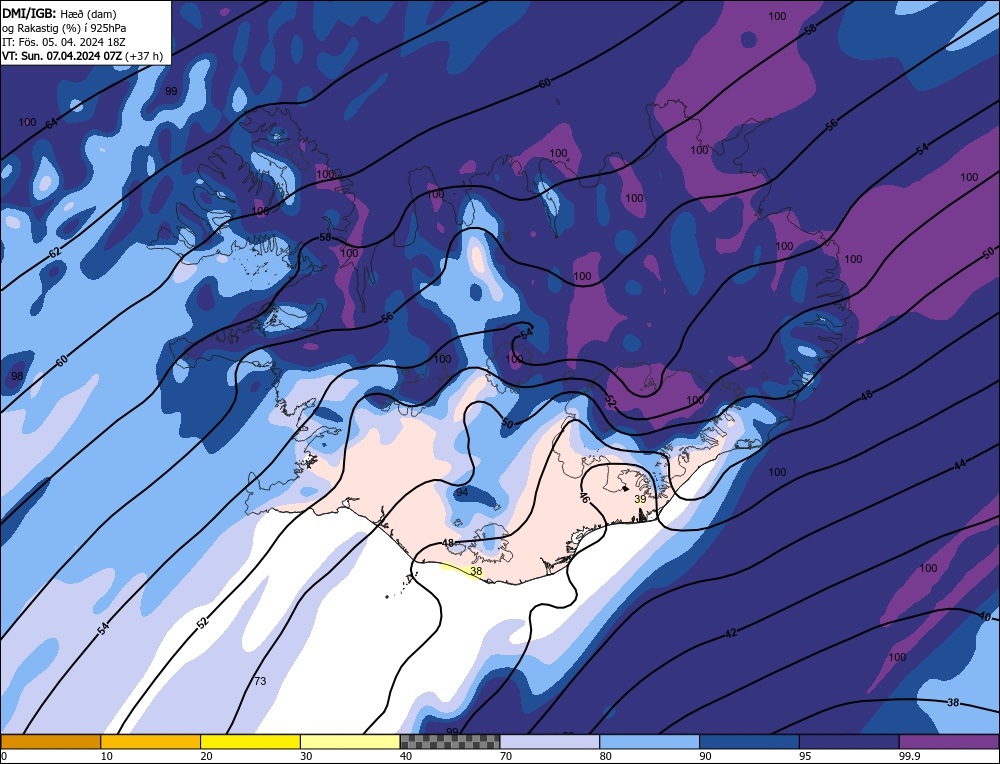1000x764 pixels.
Task: Click the dark orange 0–10 legend swatch
Action: (50, 741)
